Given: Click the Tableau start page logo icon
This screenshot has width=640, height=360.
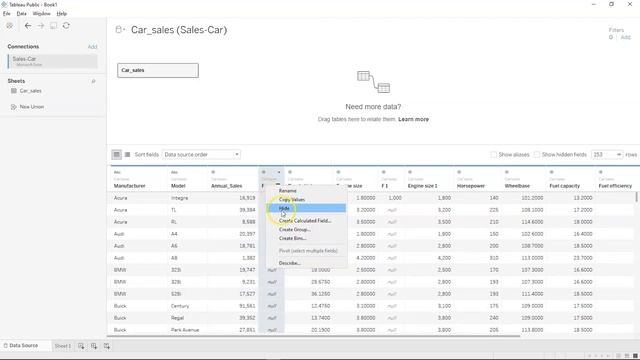Looking at the screenshot, I should [9, 25].
